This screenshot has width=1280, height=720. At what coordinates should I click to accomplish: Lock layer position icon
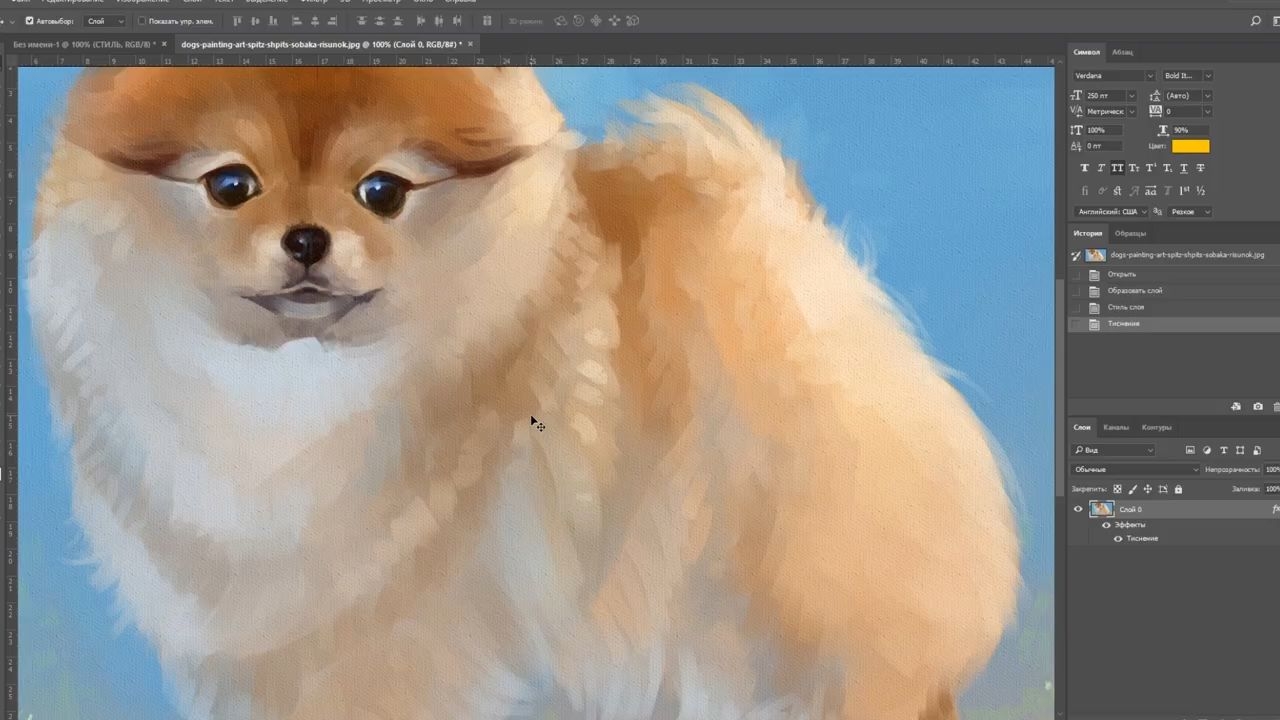click(x=1148, y=489)
